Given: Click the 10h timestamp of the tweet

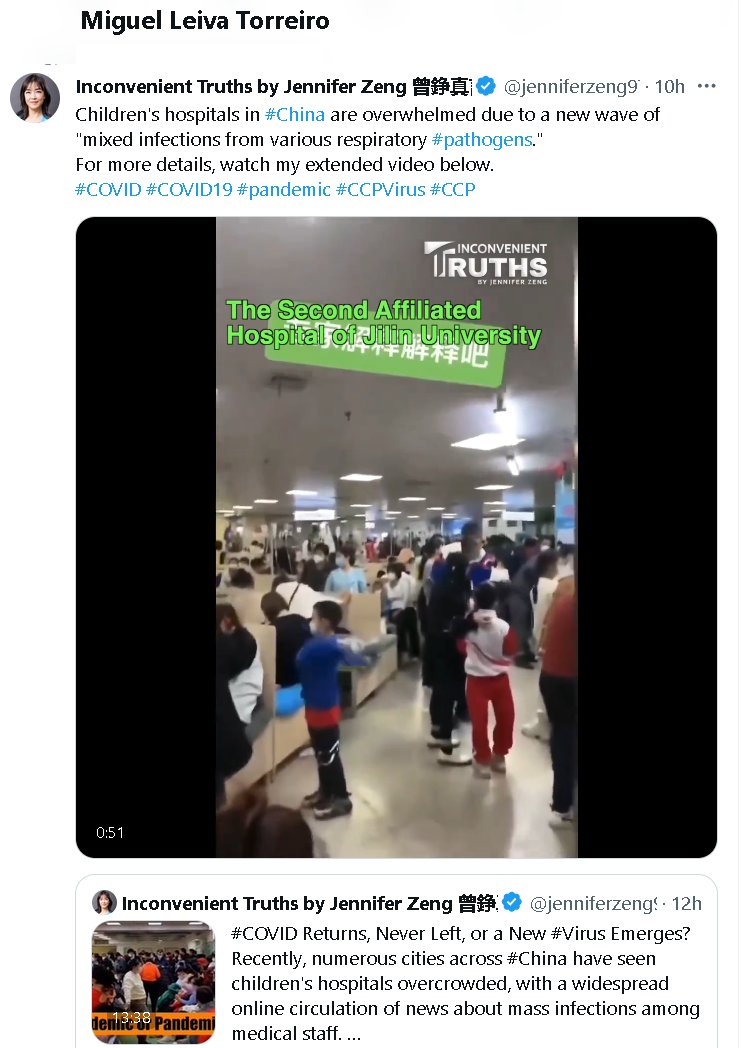Looking at the screenshot, I should 670,86.
